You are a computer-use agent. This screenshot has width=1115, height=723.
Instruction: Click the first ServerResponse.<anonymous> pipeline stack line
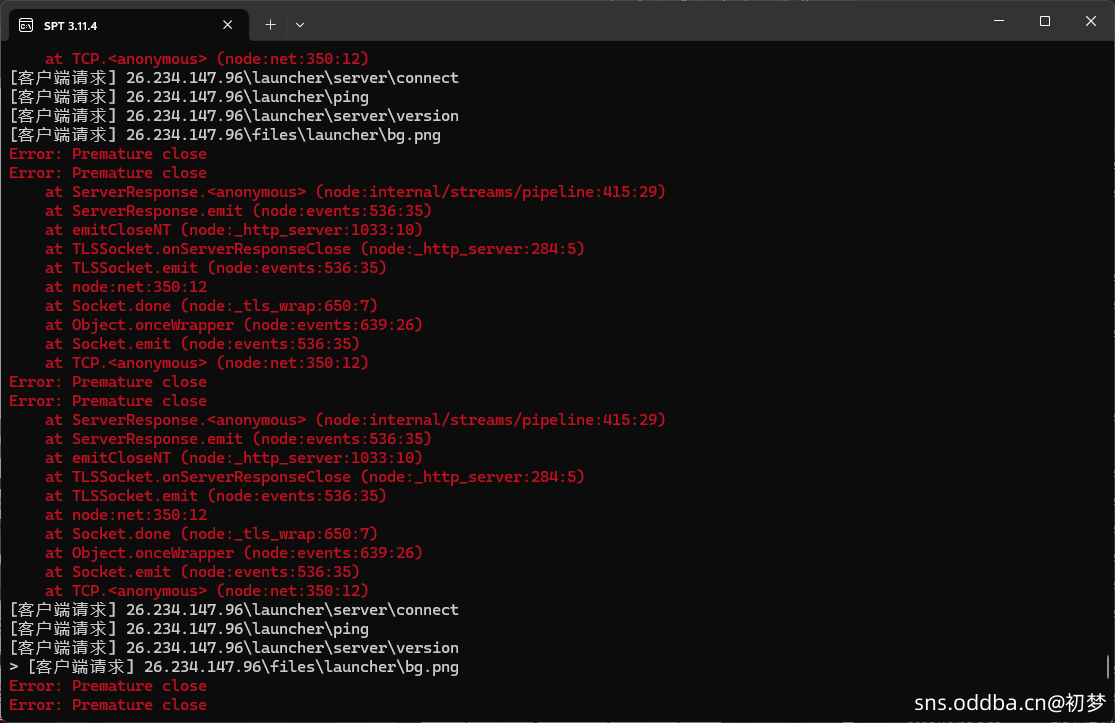[x=355, y=192]
